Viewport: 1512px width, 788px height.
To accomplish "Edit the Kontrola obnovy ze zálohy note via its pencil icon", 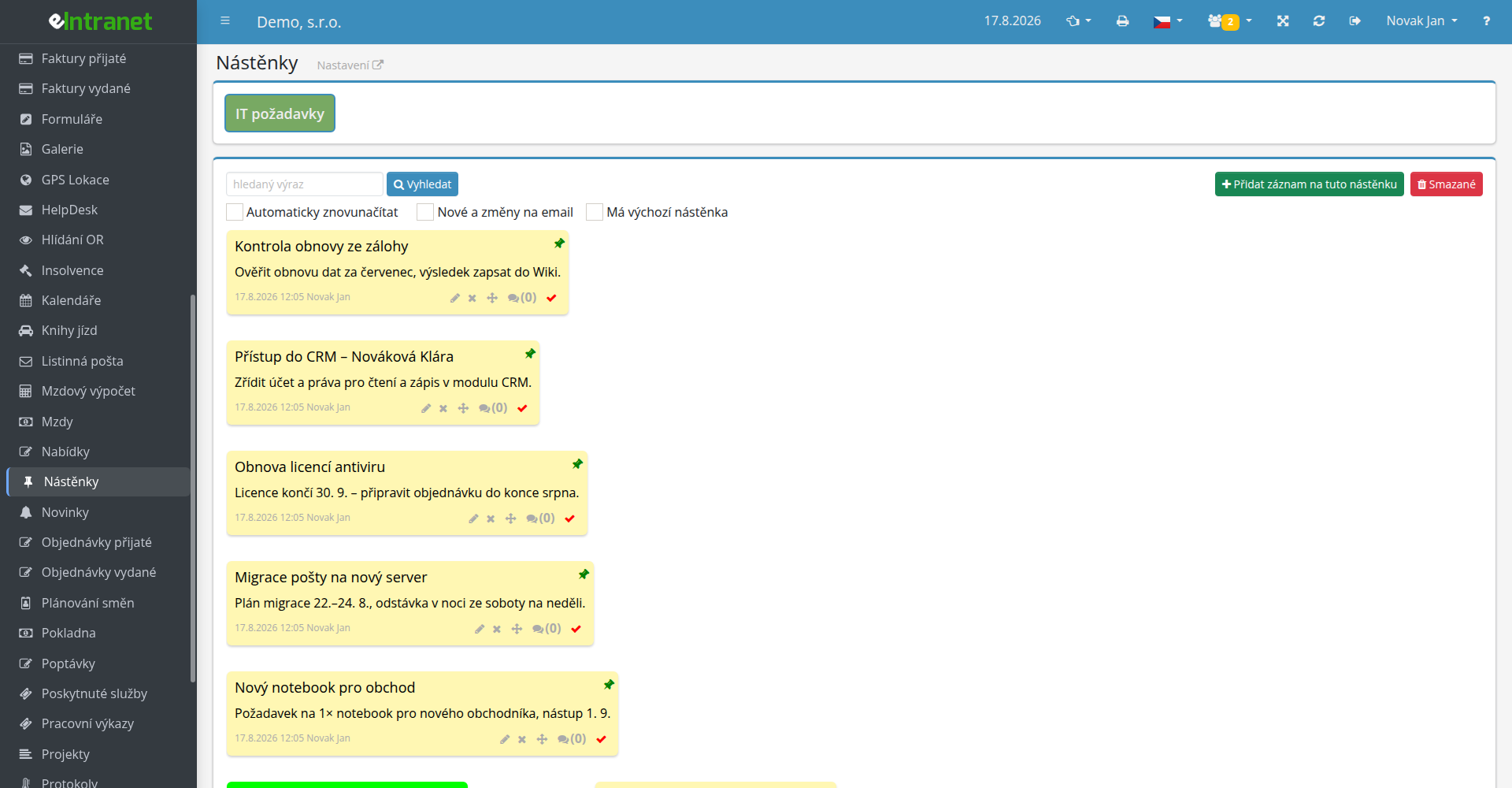I will [x=454, y=298].
